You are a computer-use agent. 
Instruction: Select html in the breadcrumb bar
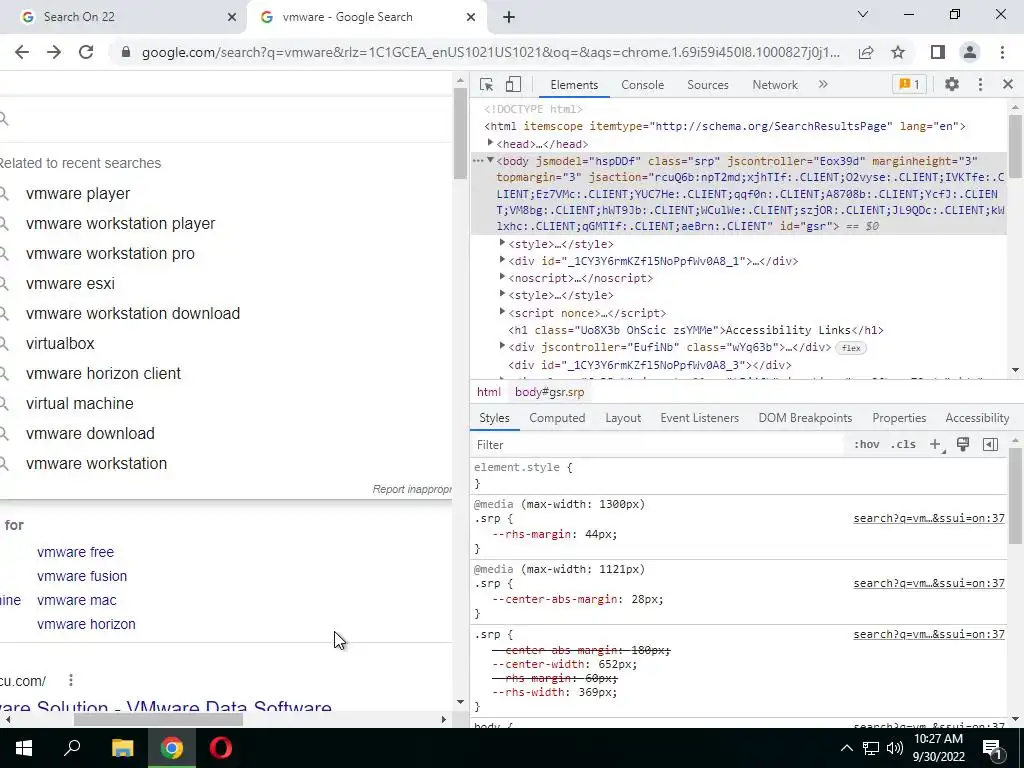[x=488, y=392]
